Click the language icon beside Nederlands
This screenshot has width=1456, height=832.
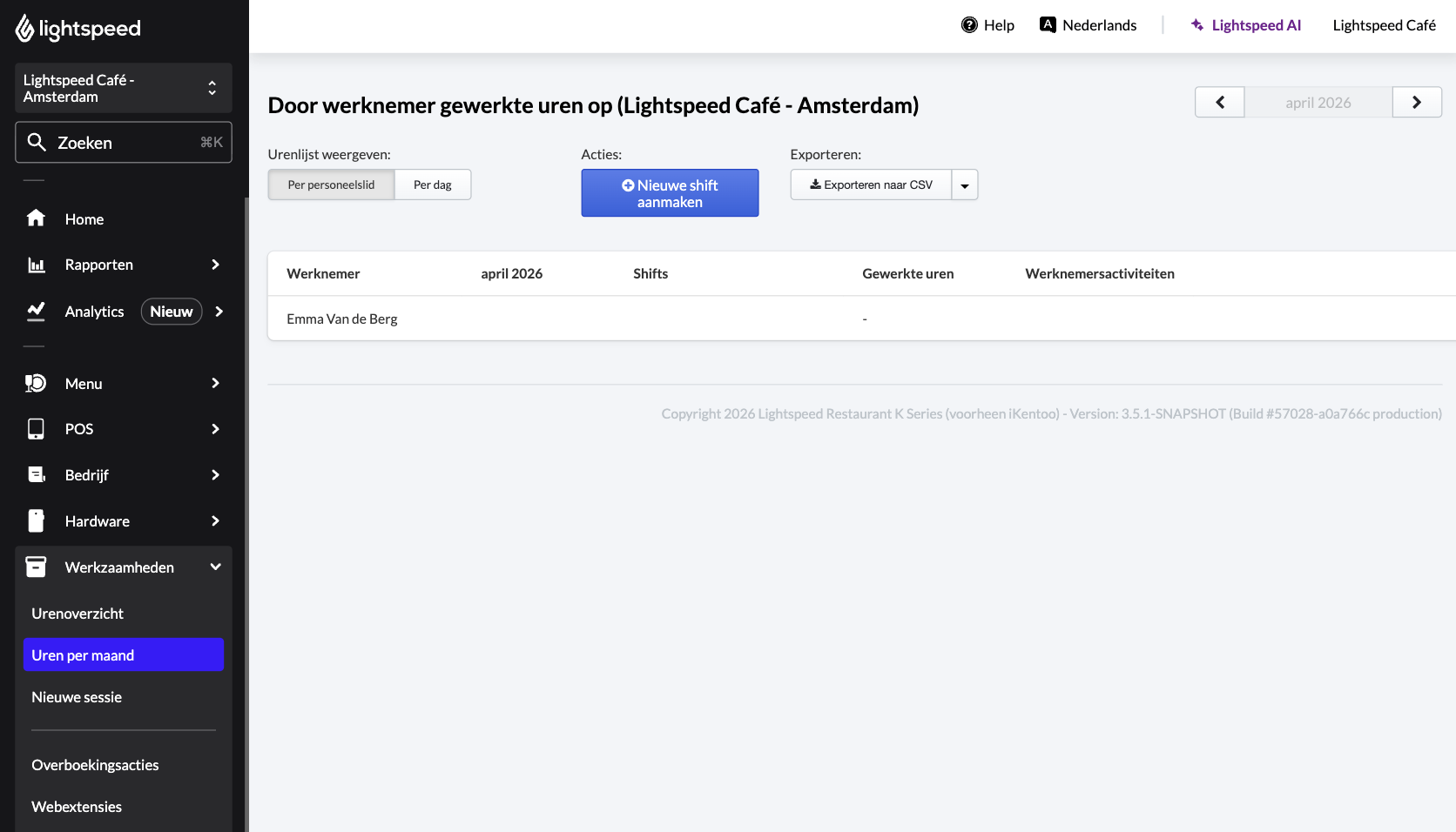(x=1048, y=25)
